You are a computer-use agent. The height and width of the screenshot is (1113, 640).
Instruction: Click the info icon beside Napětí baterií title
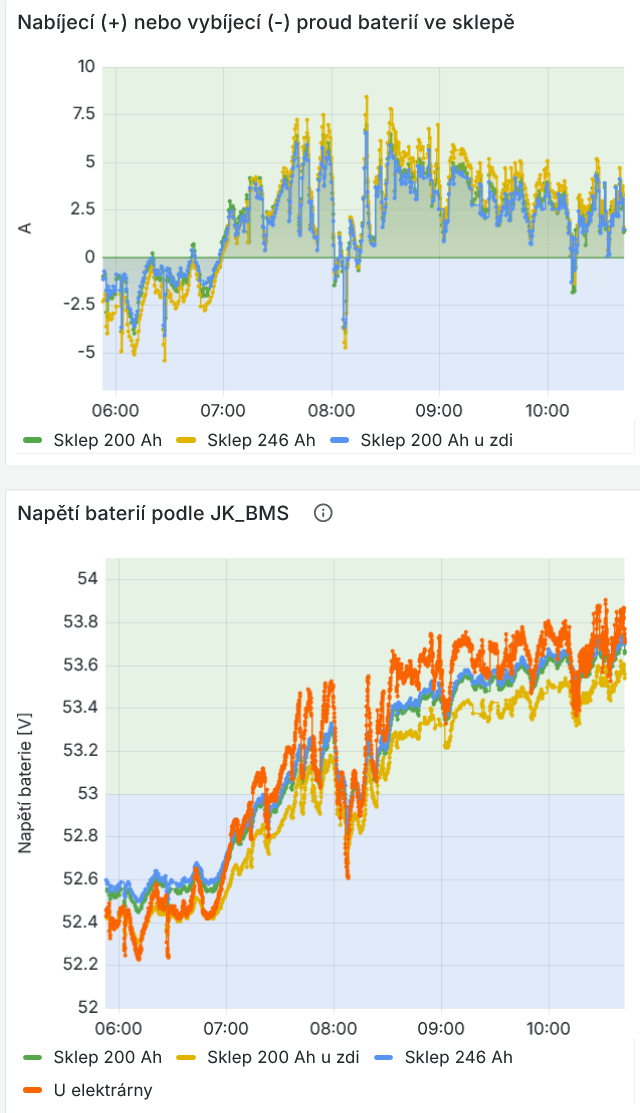(322, 513)
